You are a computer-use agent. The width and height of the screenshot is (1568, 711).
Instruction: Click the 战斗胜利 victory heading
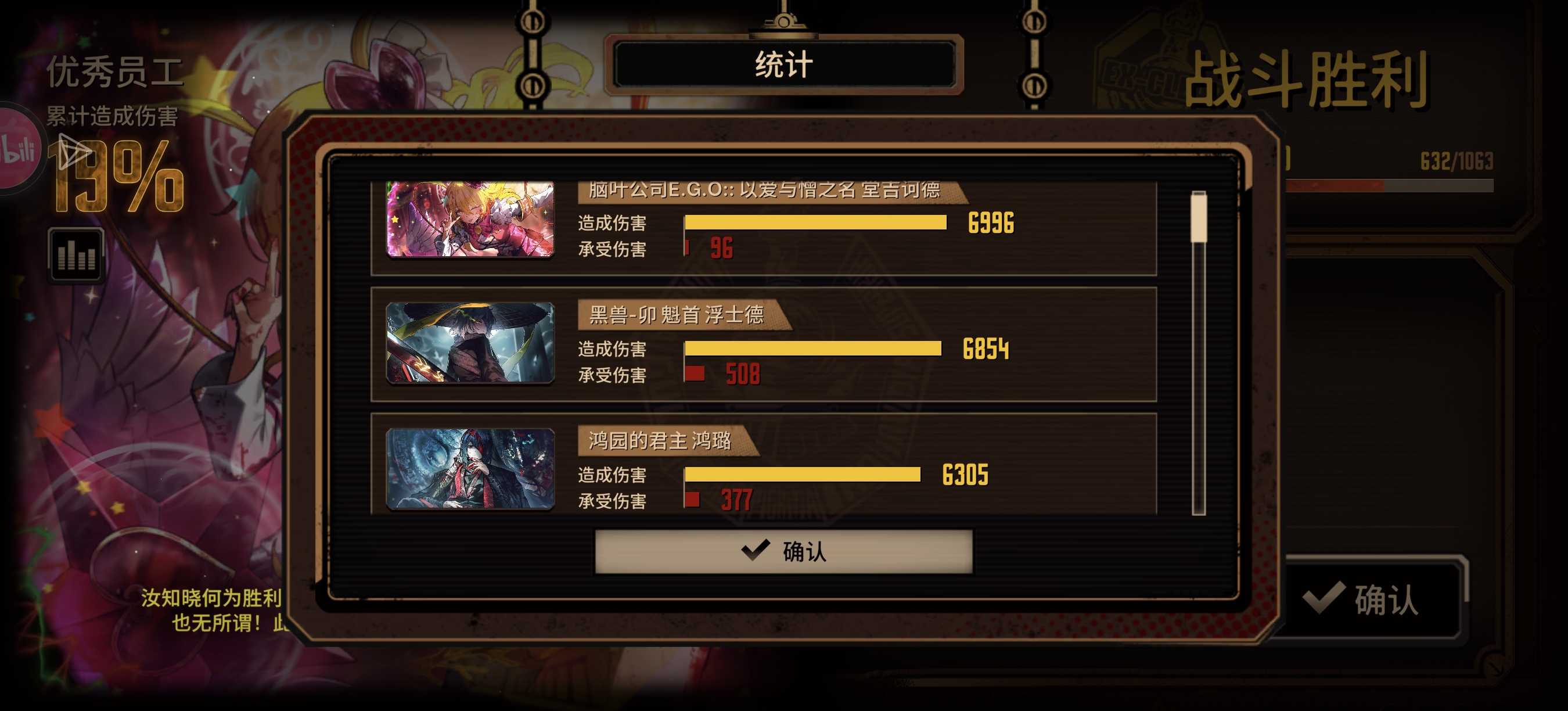1306,80
